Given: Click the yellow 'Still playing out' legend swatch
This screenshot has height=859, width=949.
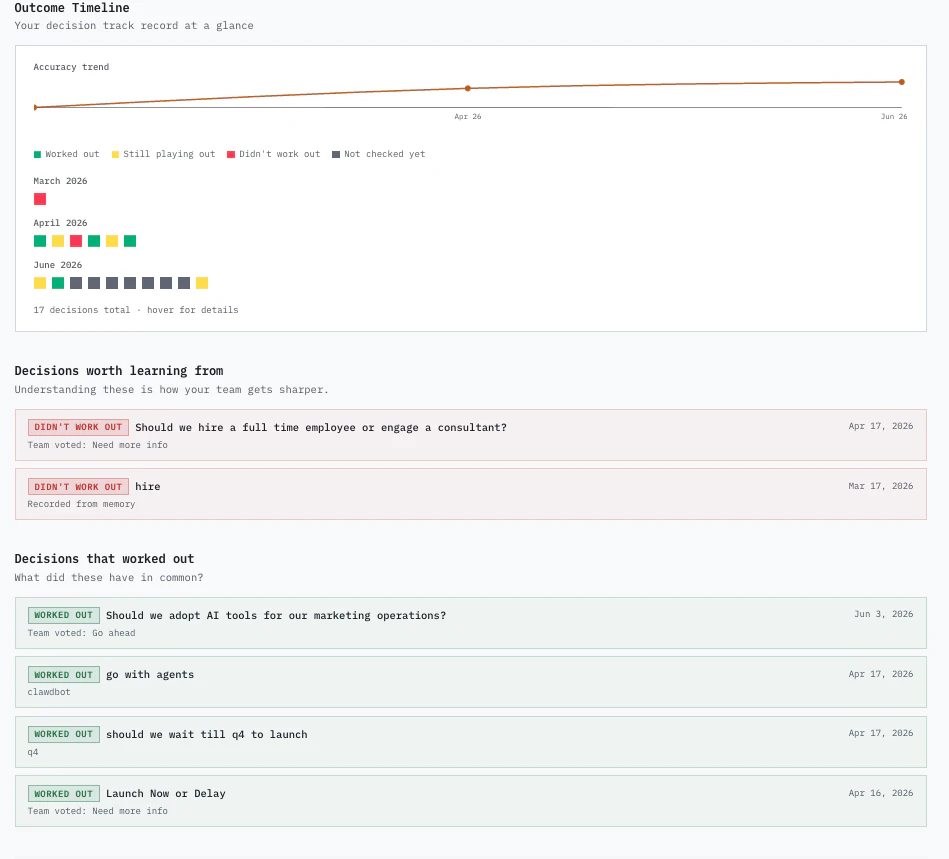Looking at the screenshot, I should click(116, 154).
